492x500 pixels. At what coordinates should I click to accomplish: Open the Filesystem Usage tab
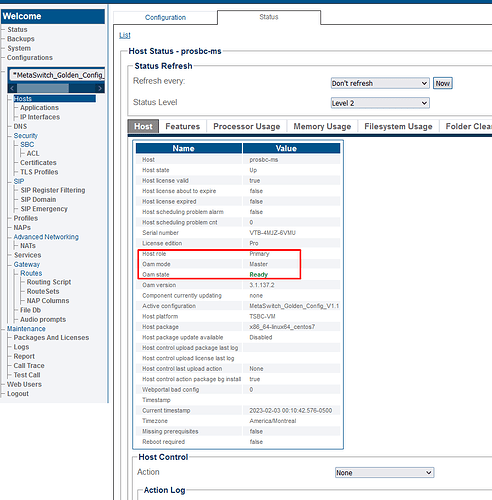coord(398,127)
